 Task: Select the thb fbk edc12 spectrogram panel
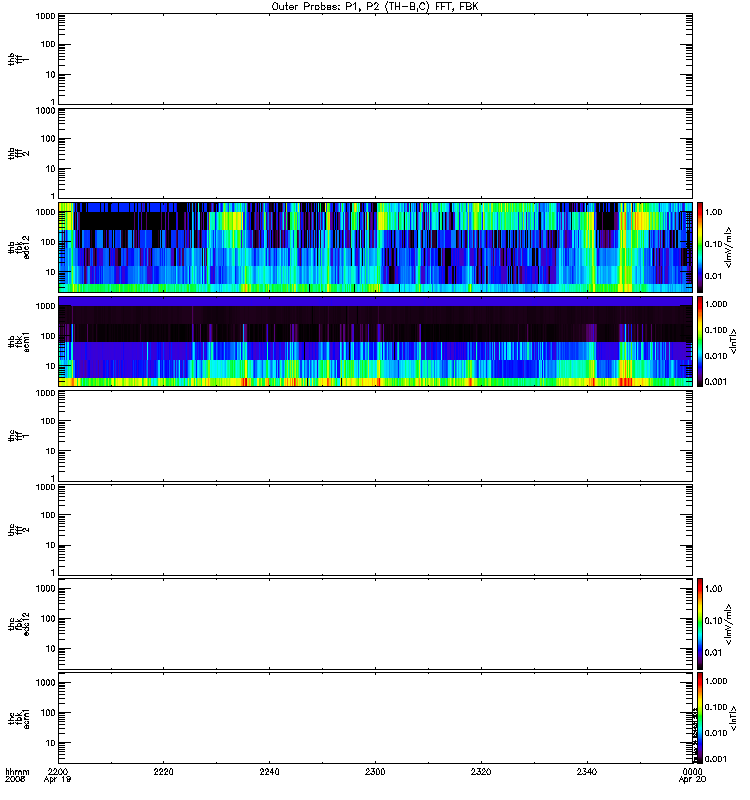(x=376, y=247)
